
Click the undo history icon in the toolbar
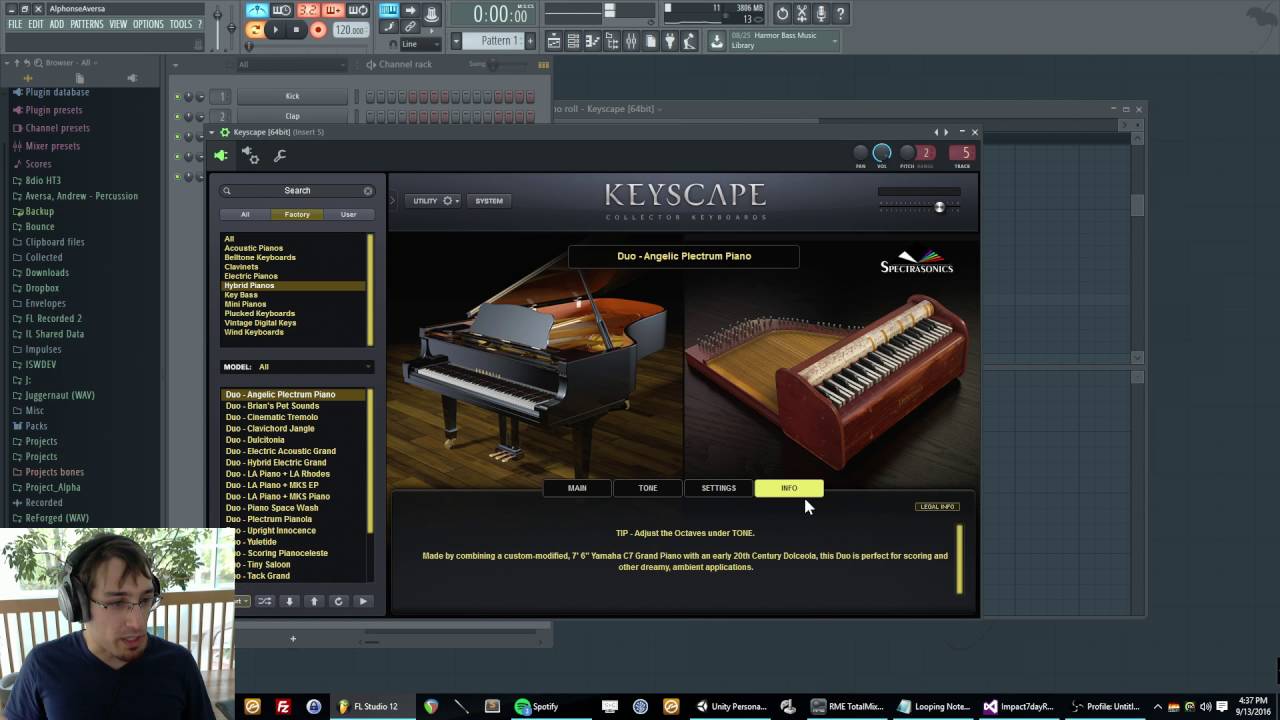(782, 13)
